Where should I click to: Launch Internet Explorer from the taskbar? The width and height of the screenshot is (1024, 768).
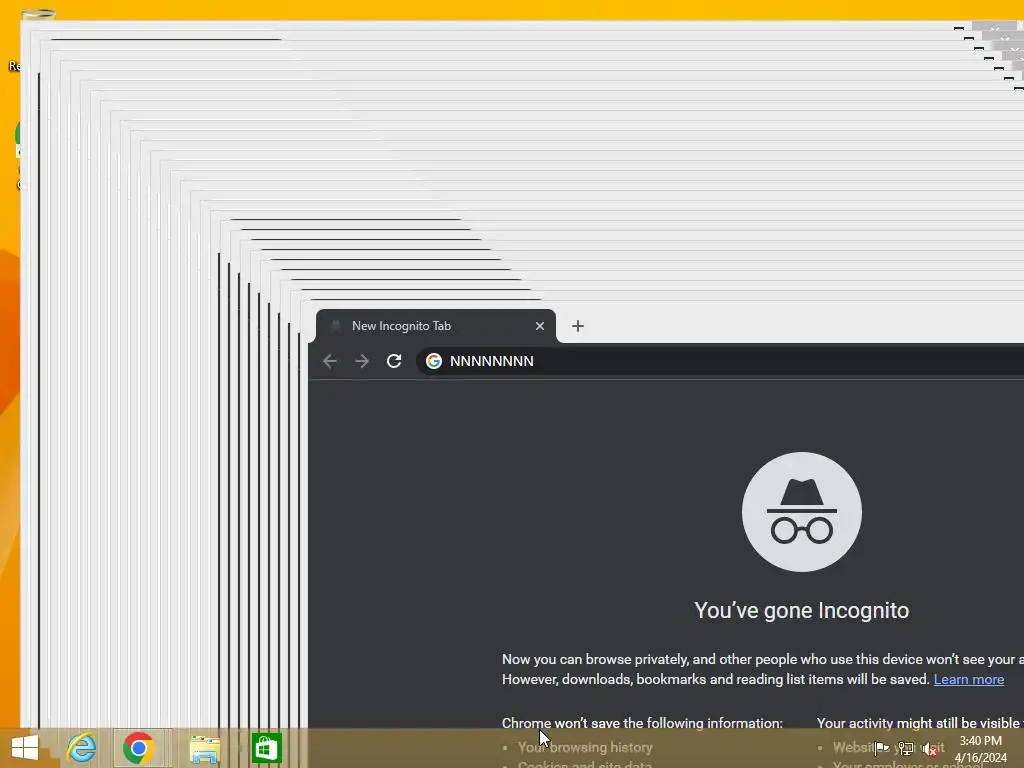82,748
